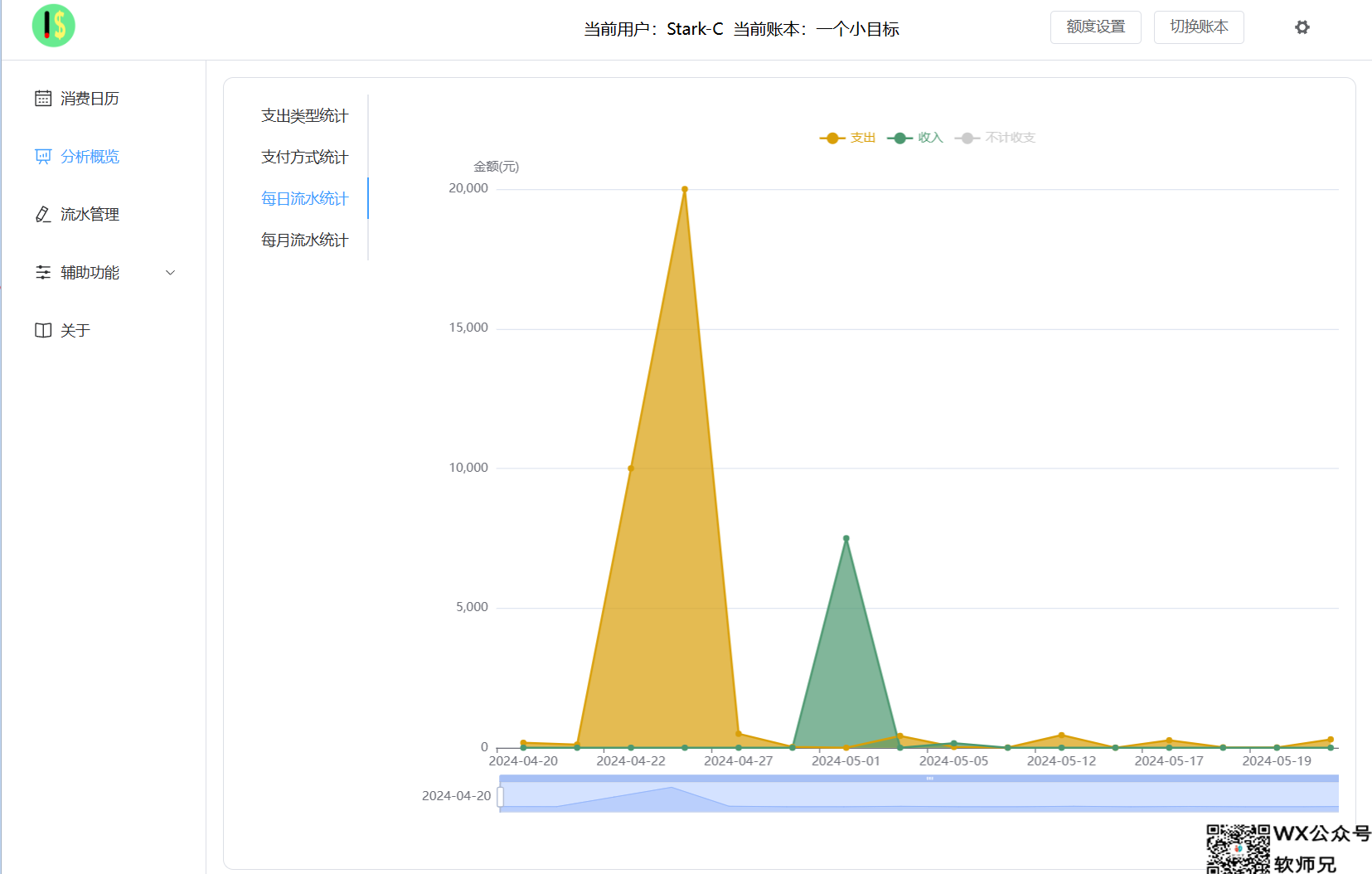The width and height of the screenshot is (1372, 874).
Task: Click the 2024-04-20 zoom start label
Action: point(457,796)
